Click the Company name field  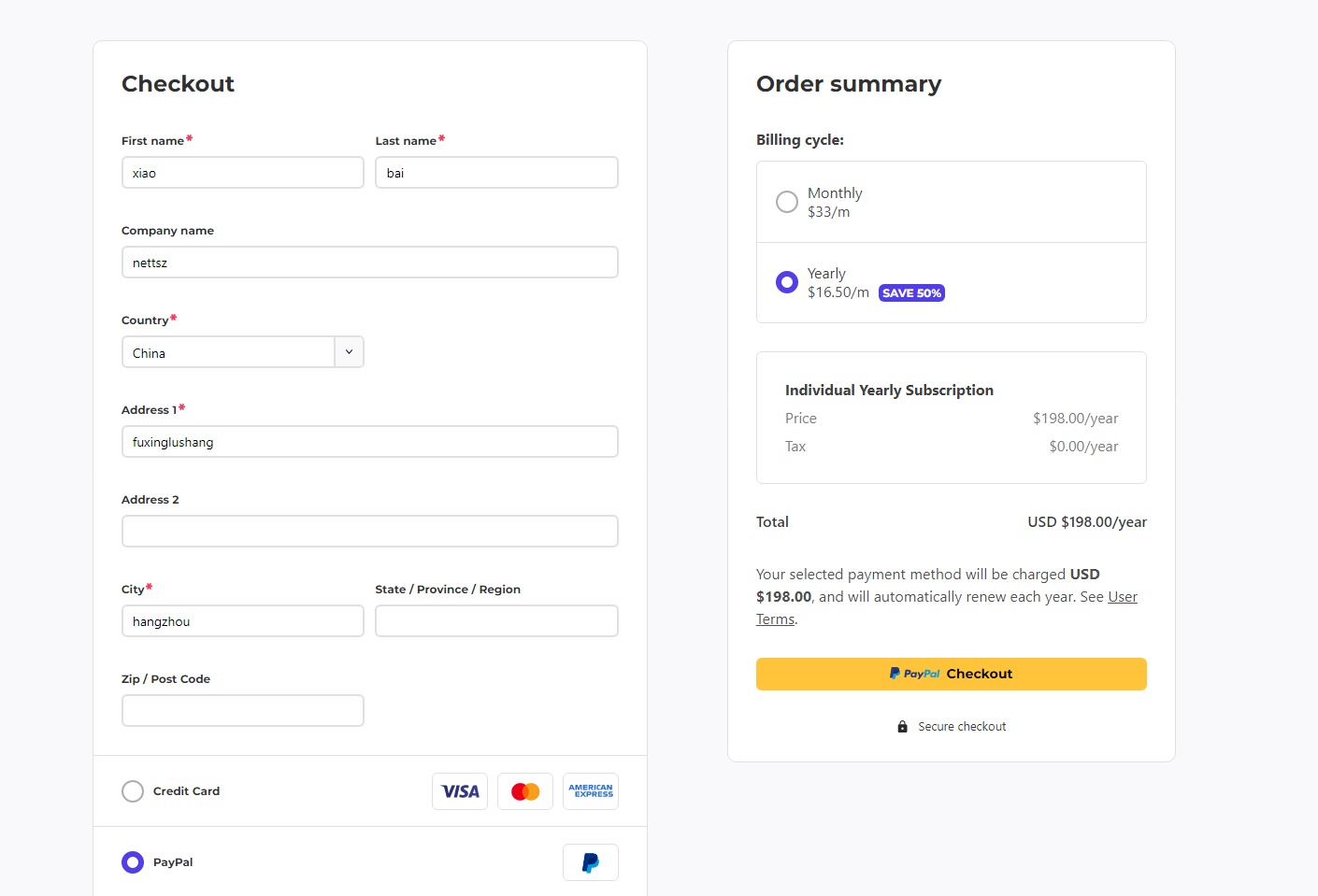[369, 263]
